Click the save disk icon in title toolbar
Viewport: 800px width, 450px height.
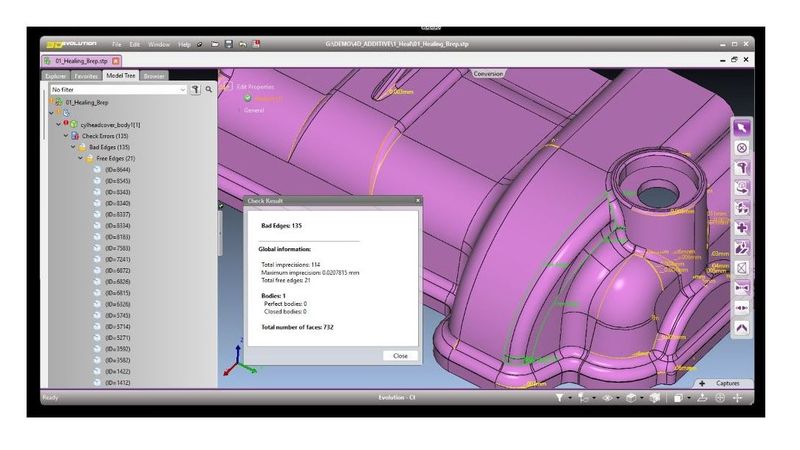(x=229, y=44)
